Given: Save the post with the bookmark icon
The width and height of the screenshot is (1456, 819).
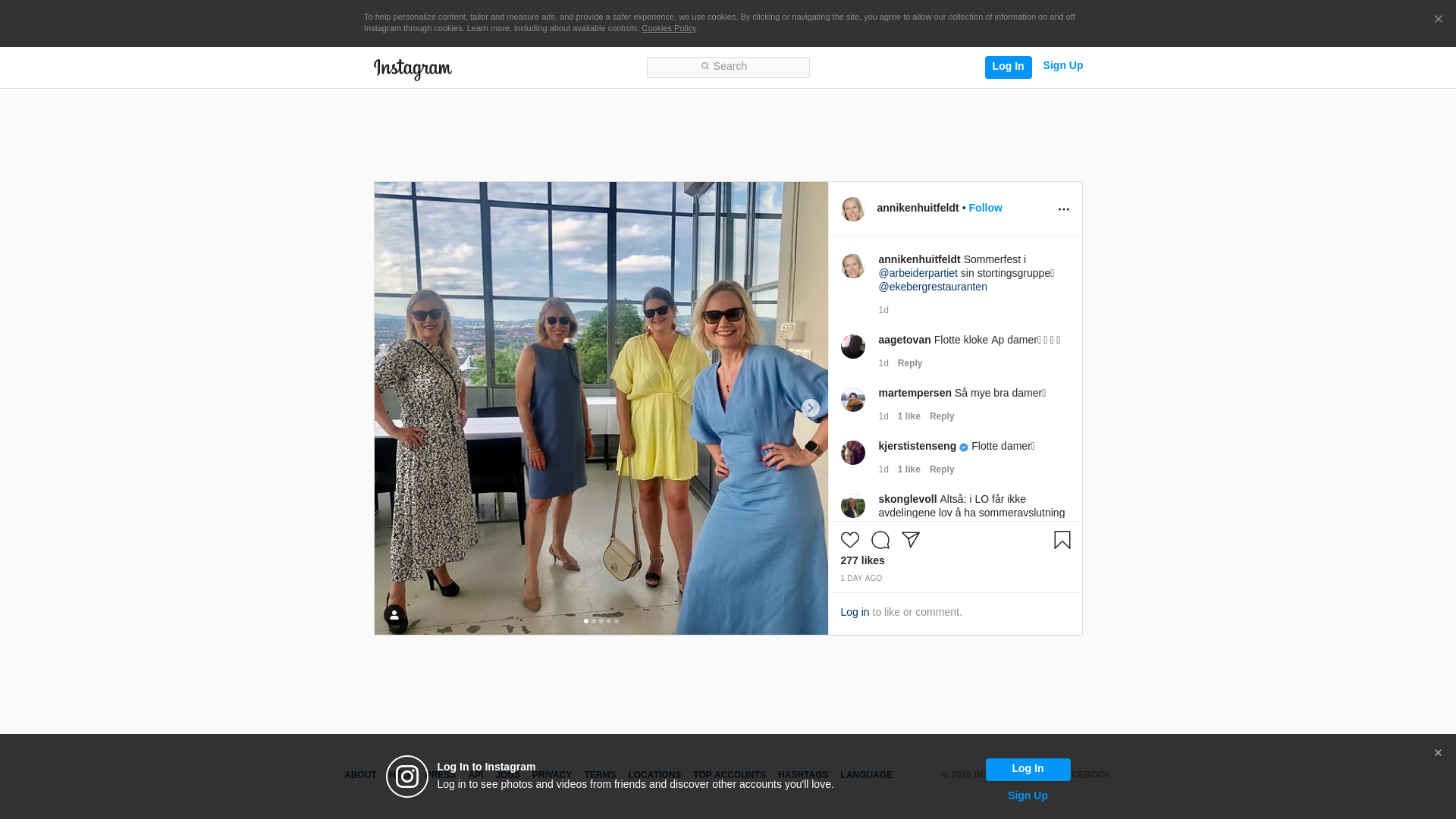Looking at the screenshot, I should point(1062,540).
